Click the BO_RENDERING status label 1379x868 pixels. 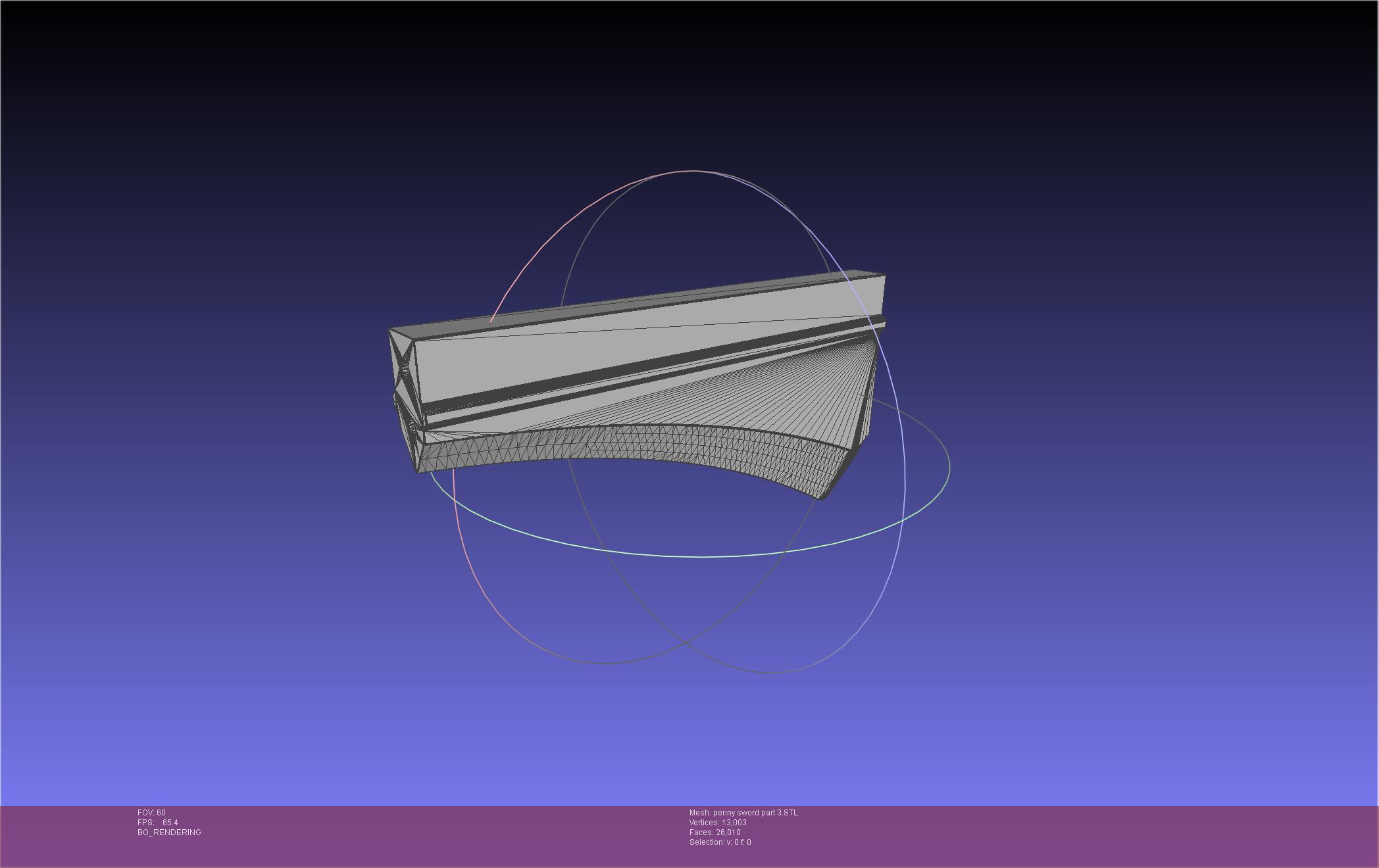coord(169,832)
